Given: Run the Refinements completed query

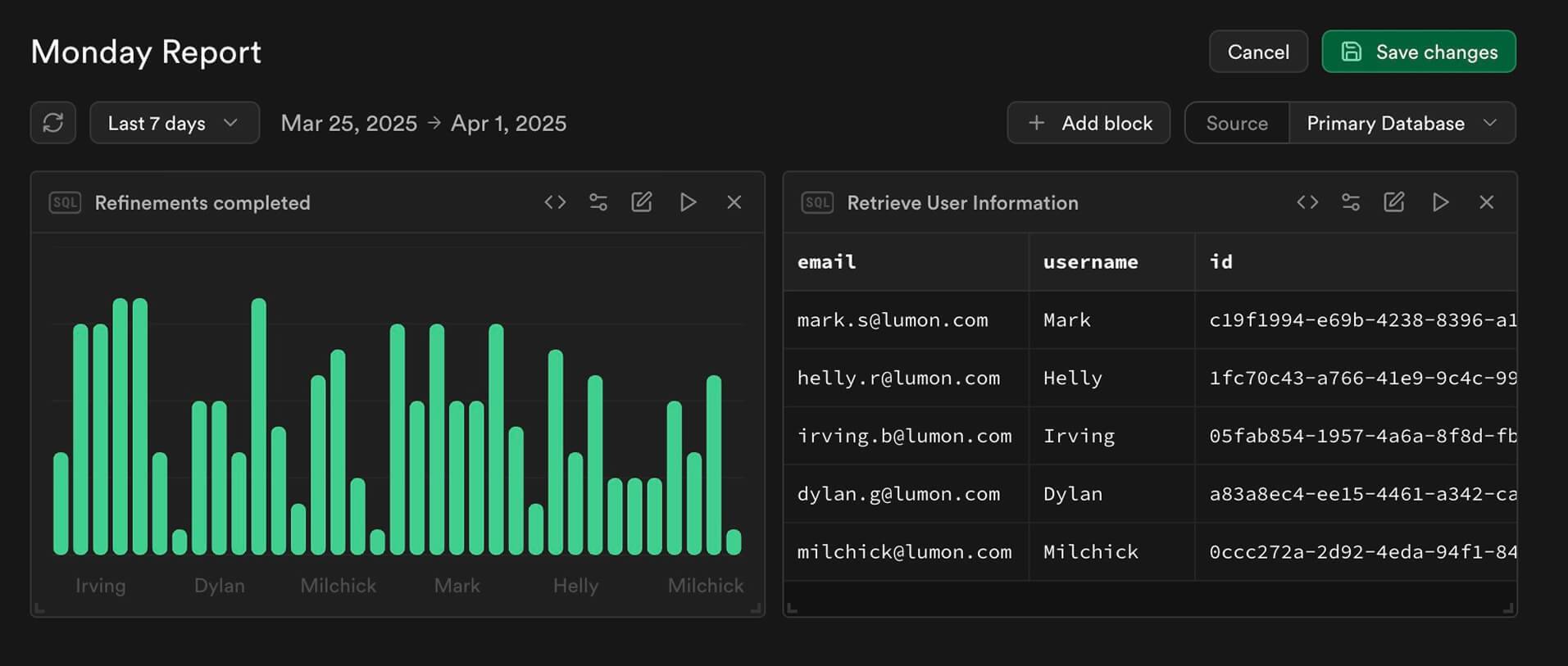Looking at the screenshot, I should (x=689, y=202).
